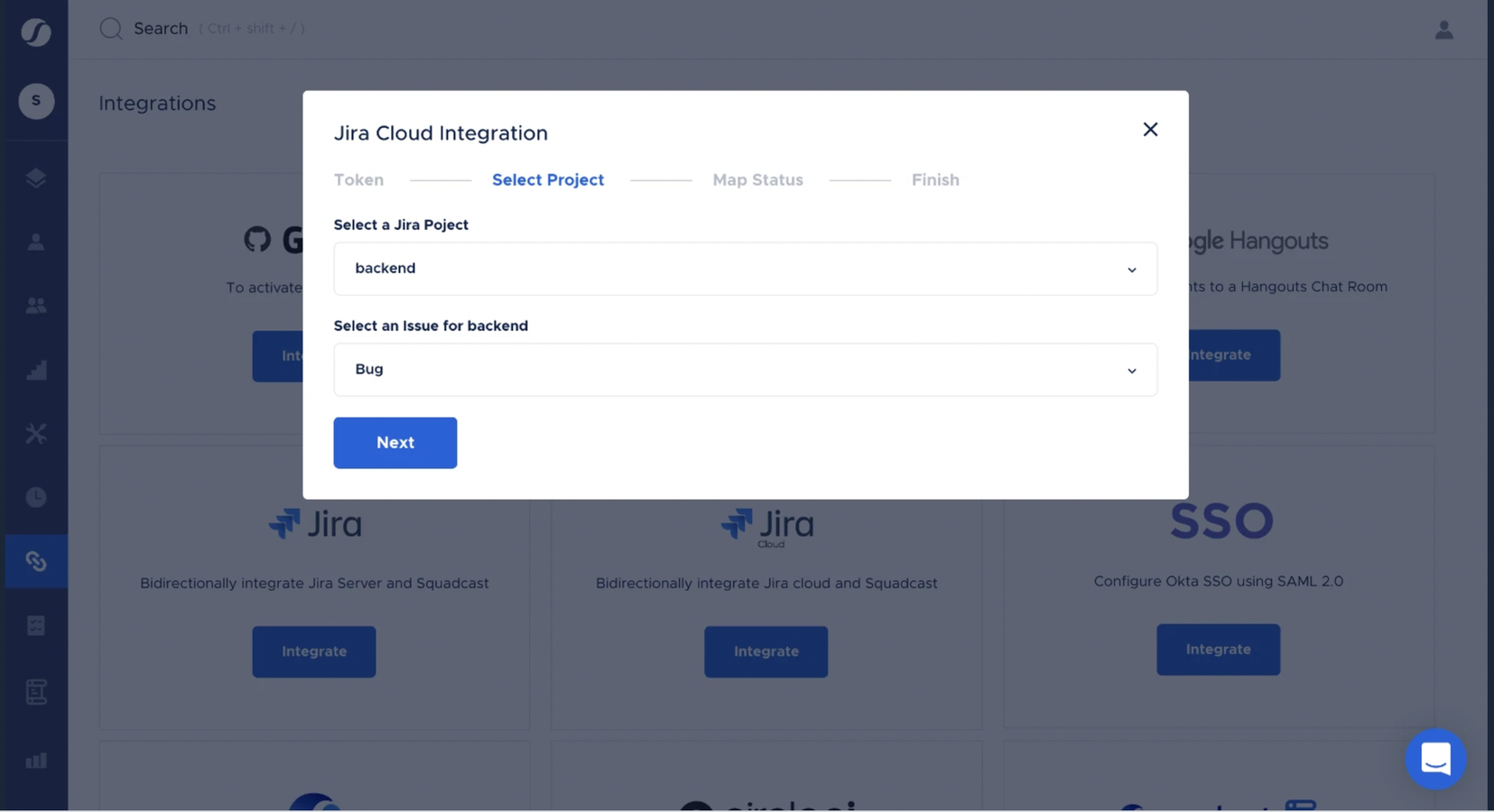This screenshot has height=812, width=1494.
Task: Open the issue type dropdown showing Bug
Action: point(746,370)
